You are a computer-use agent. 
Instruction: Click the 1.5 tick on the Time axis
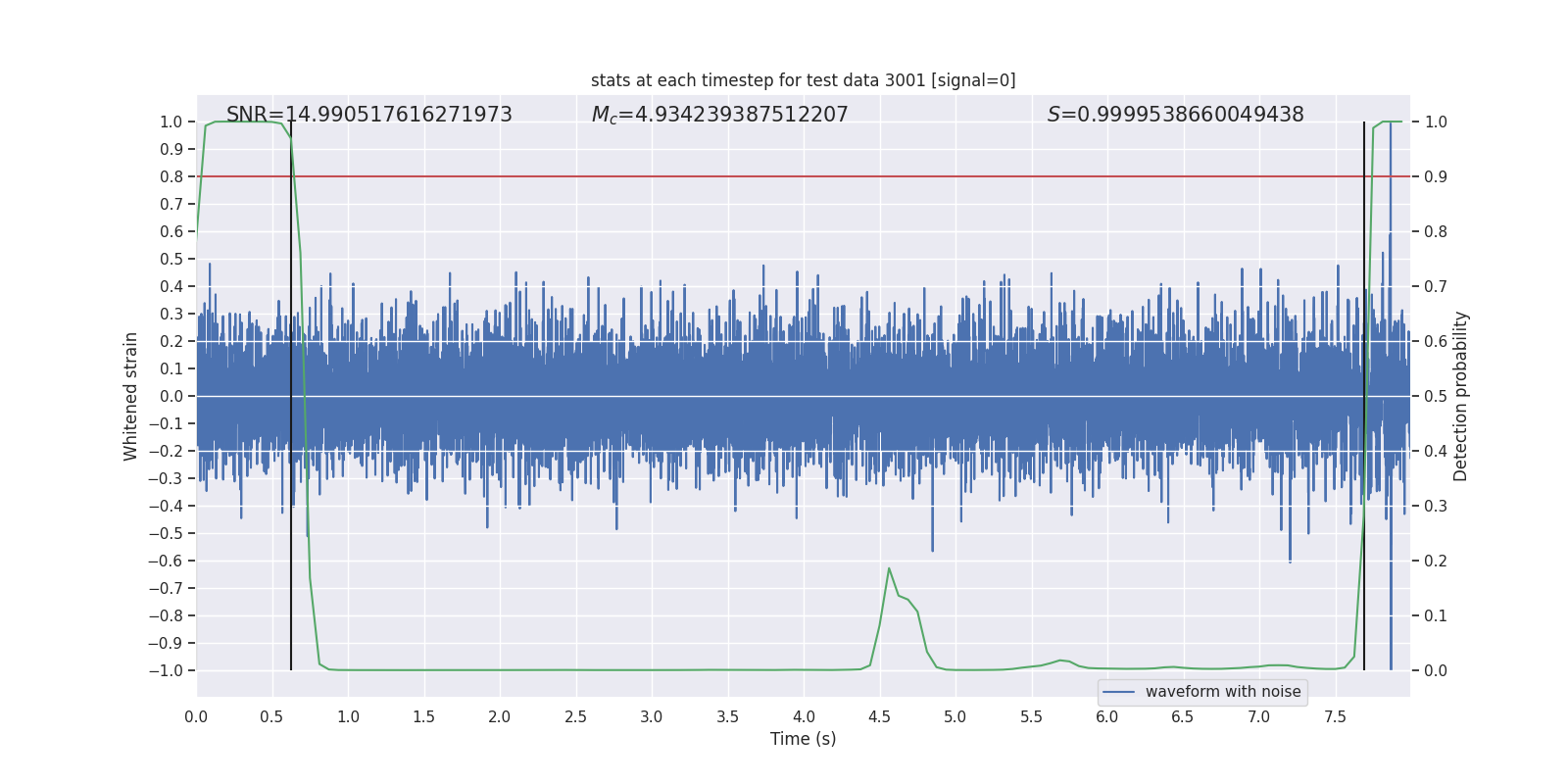pyautogui.click(x=424, y=716)
